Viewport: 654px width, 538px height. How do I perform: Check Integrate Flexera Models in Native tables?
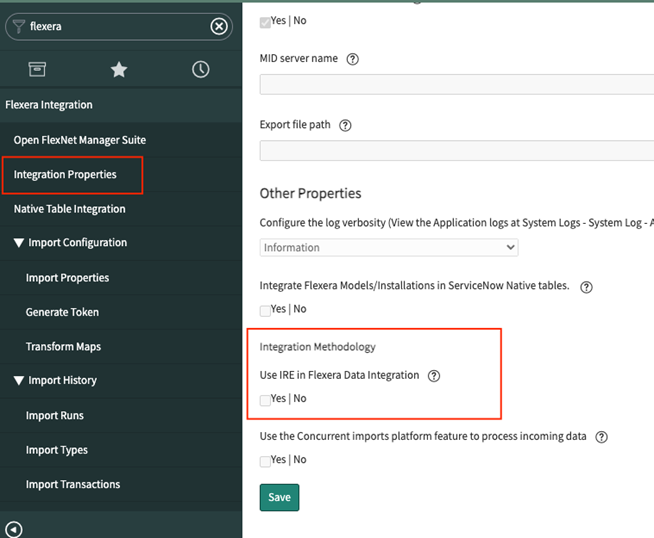tap(265, 310)
